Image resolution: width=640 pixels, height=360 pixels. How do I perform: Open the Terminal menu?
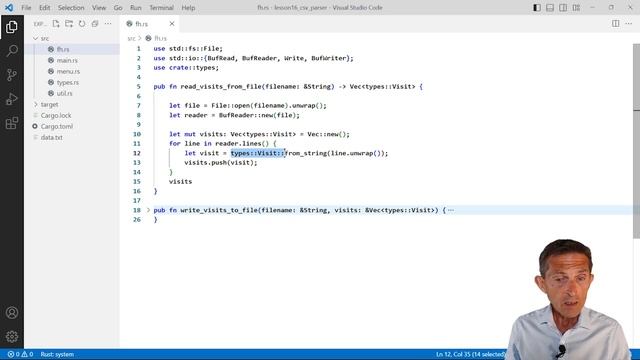(161, 8)
